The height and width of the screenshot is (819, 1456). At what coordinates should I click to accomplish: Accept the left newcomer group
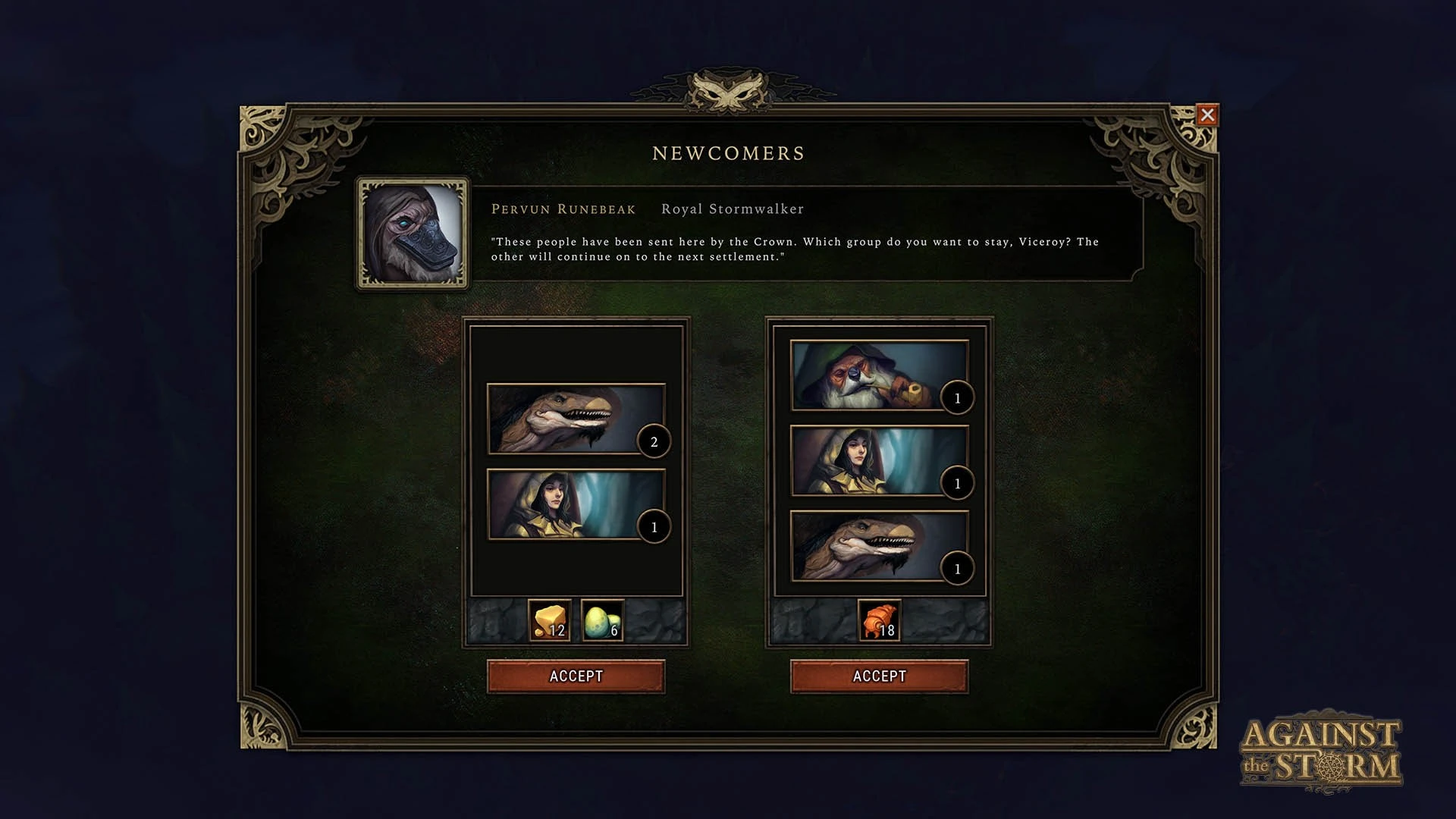(x=576, y=676)
